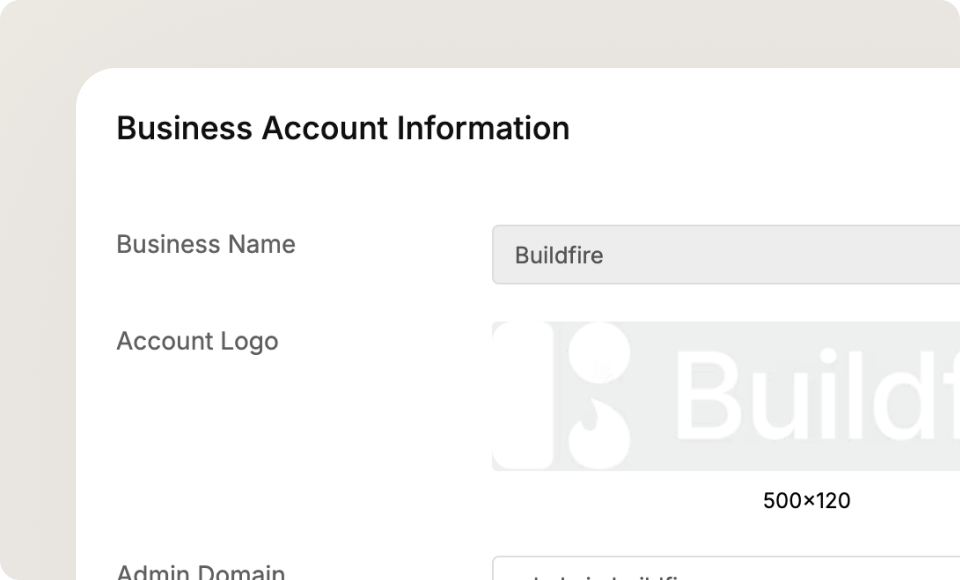Click the "Account Logo" label
The image size is (960, 580).
pos(197,341)
